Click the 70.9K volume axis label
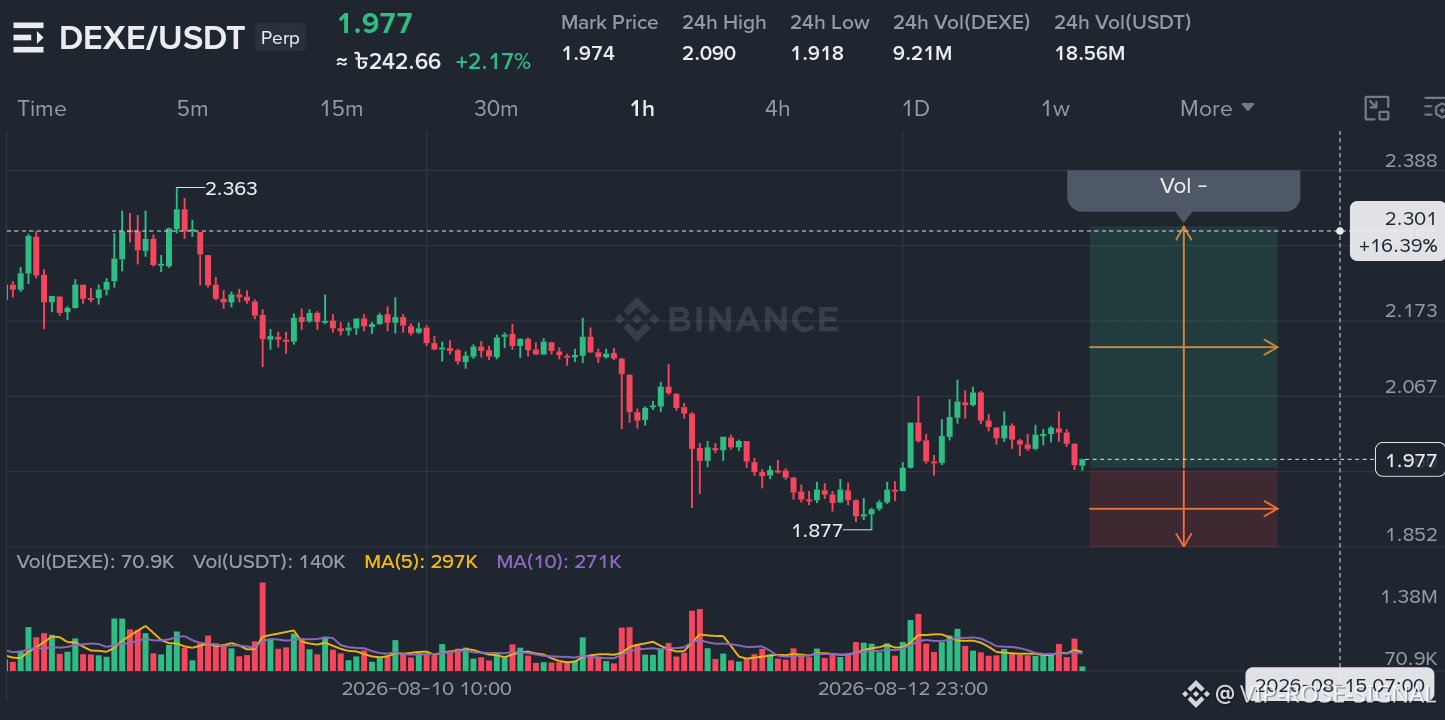This screenshot has width=1445, height=720. point(1411,658)
